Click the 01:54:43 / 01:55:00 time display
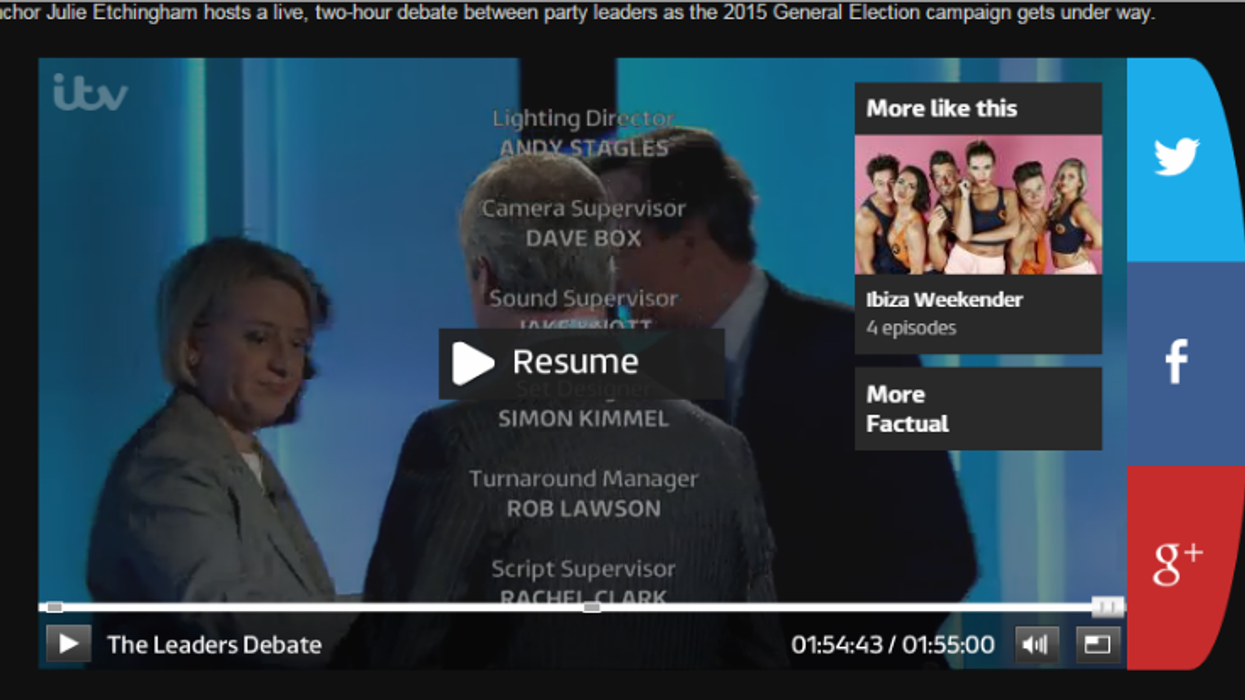Screen dimensions: 1245x700 coord(894,645)
